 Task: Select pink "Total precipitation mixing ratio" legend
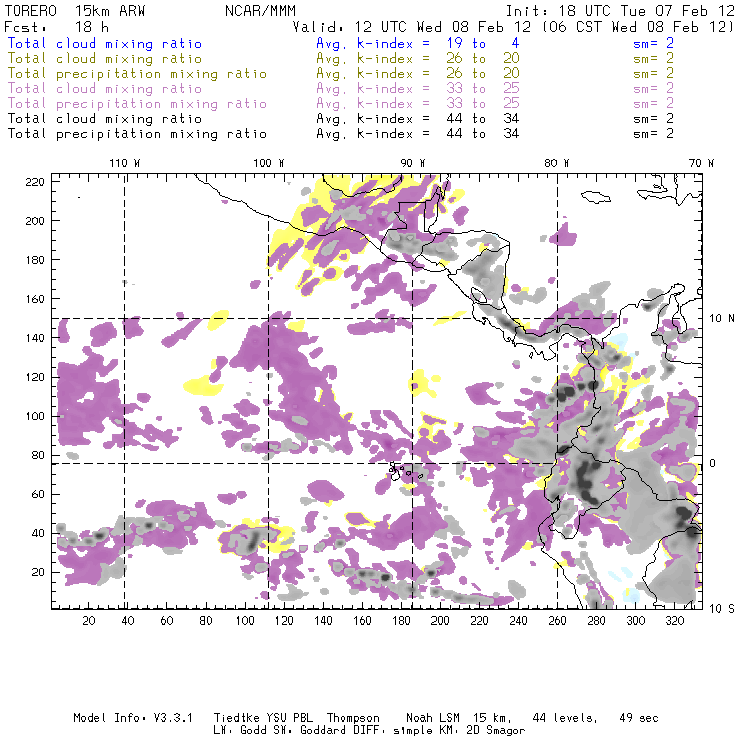pos(137,104)
